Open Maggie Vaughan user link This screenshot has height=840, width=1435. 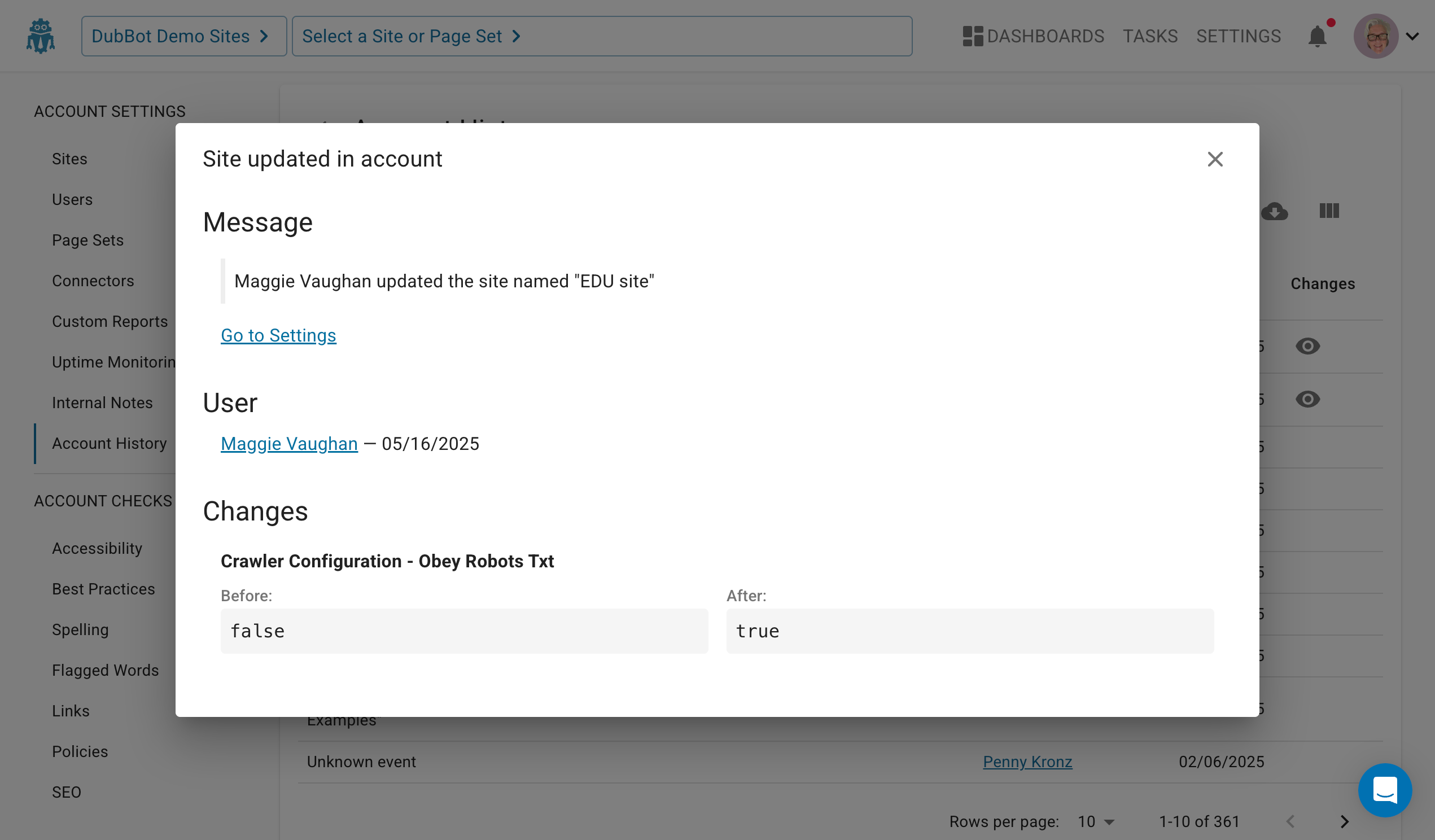[x=288, y=444]
